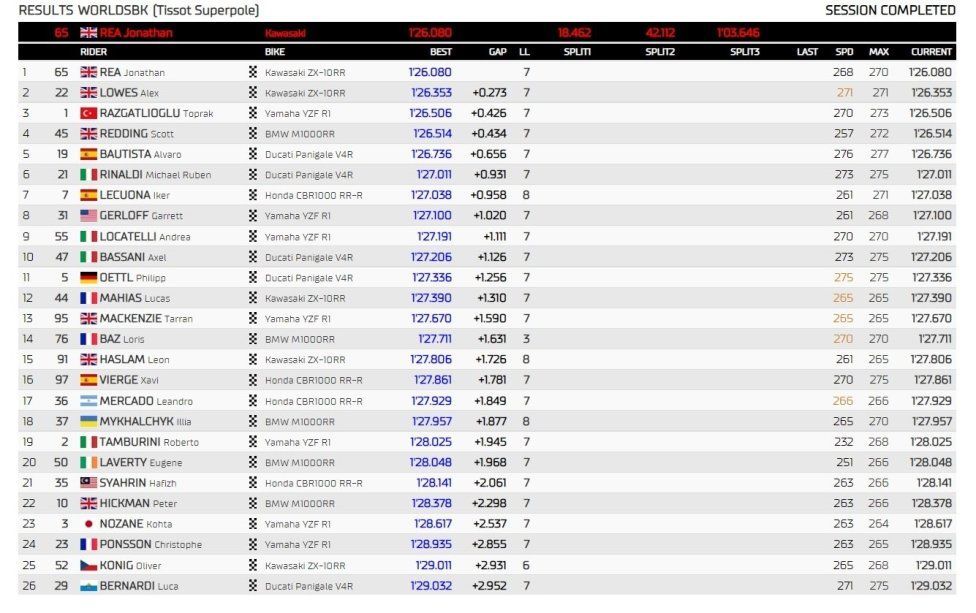Click the checkered flag icon in TAMBURINI Roberto row
976x613 pixels.
[x=253, y=442]
